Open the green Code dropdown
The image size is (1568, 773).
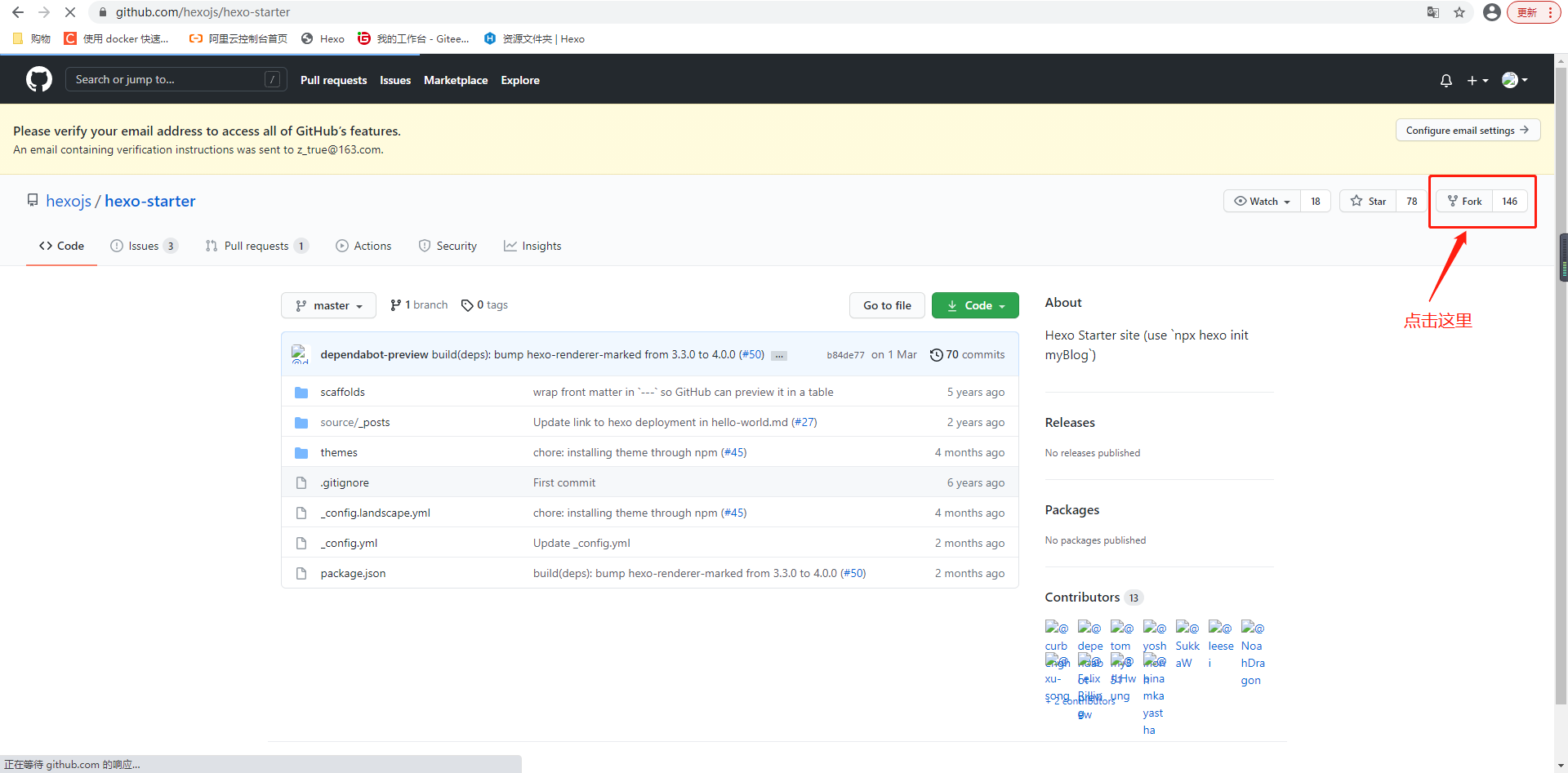(x=974, y=304)
